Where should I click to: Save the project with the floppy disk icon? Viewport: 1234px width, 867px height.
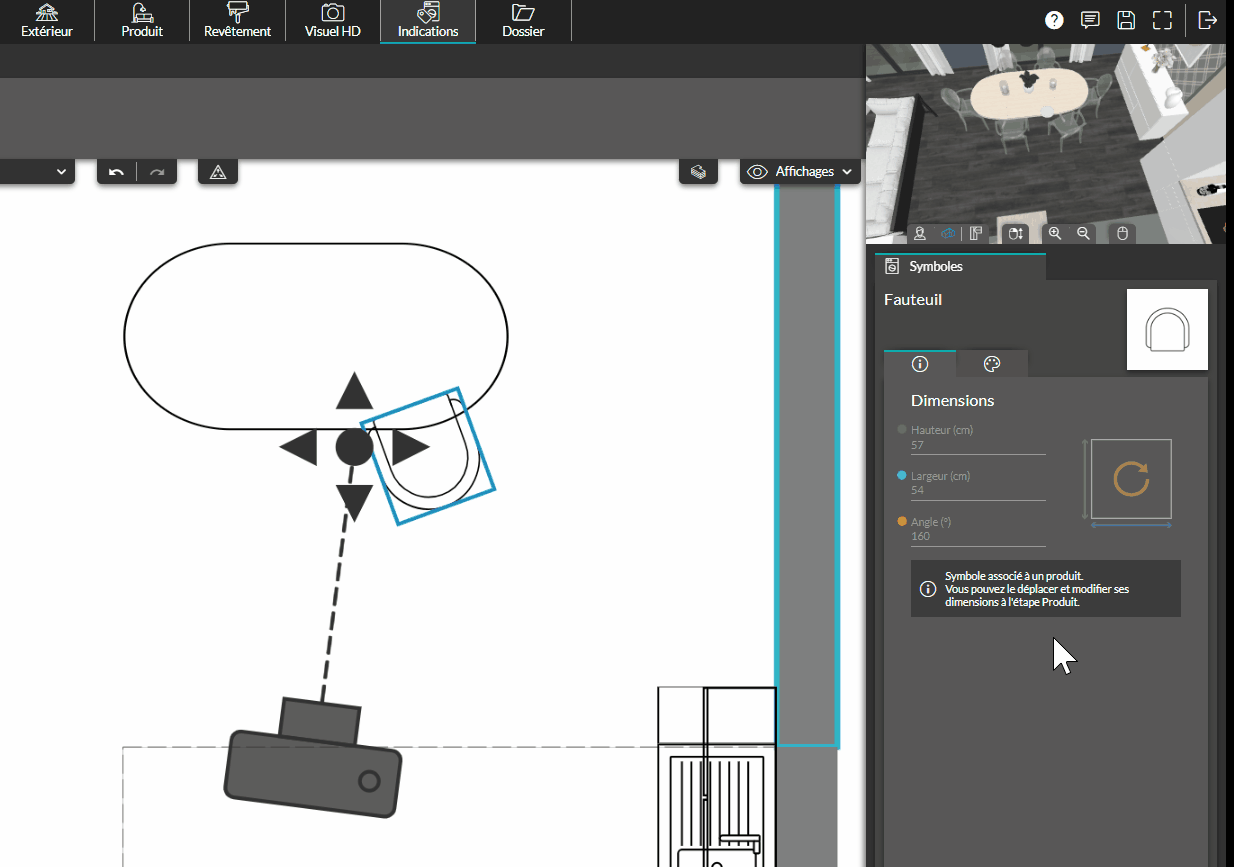[1126, 20]
